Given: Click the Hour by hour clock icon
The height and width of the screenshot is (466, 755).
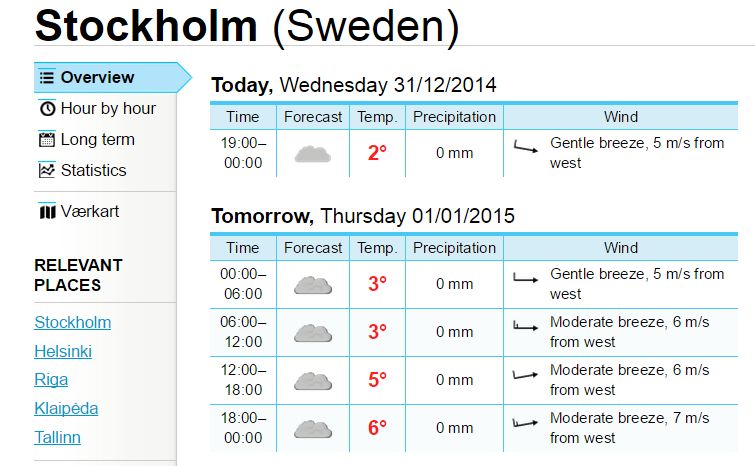Looking at the screenshot, I should pyautogui.click(x=47, y=108).
